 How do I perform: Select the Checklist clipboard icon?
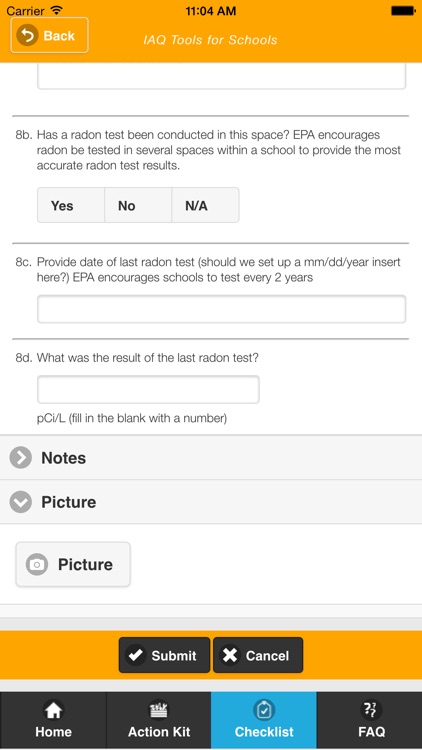click(264, 710)
